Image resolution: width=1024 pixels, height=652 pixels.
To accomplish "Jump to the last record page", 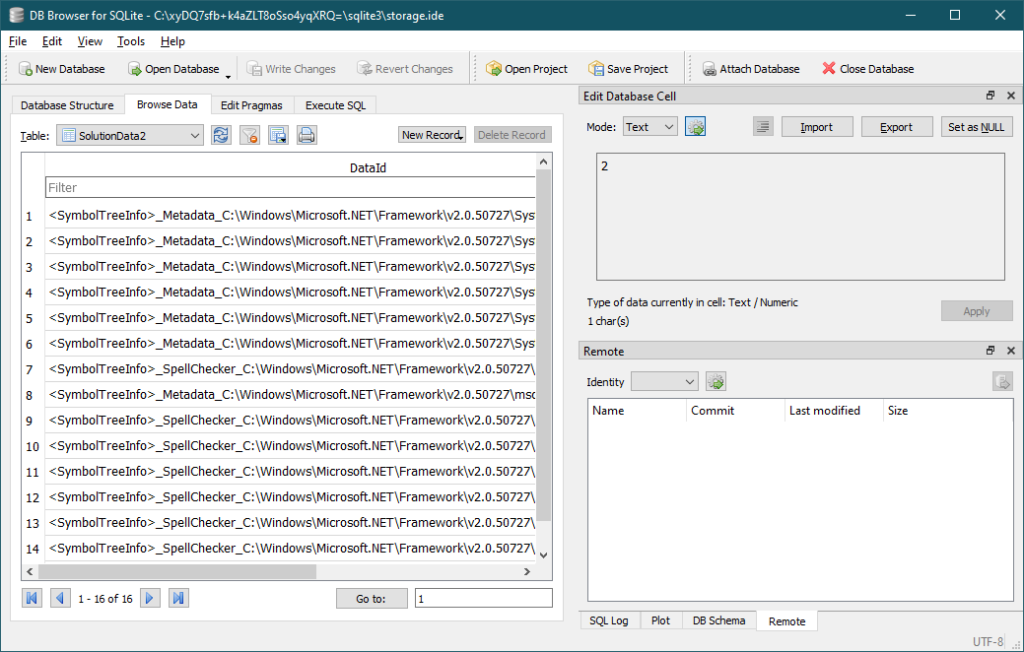I will (x=178, y=597).
